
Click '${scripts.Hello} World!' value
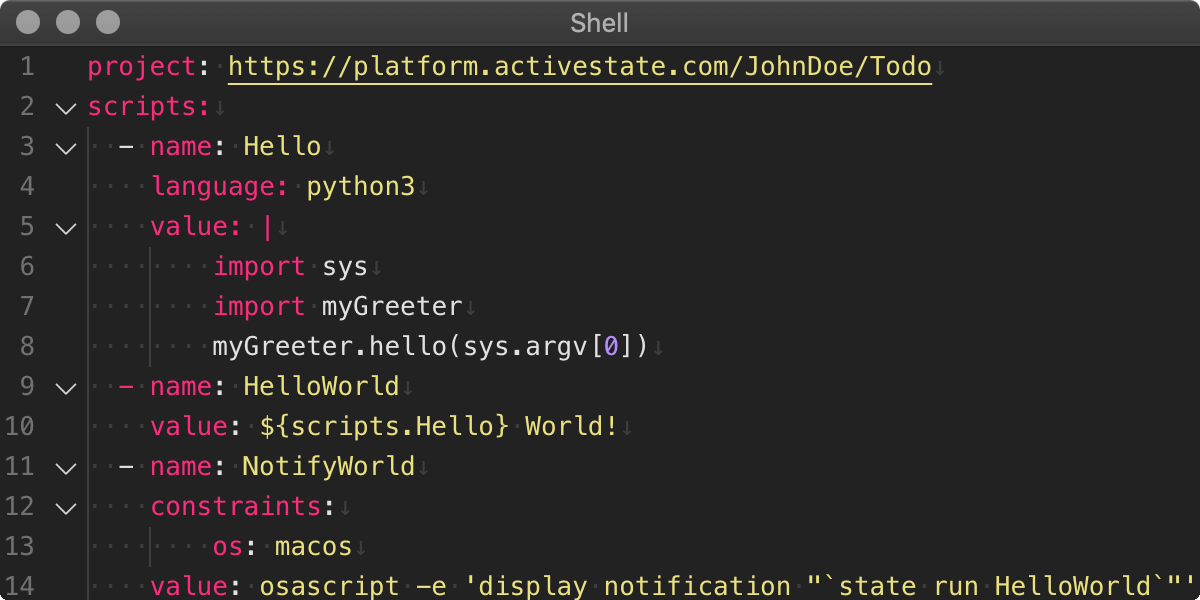pos(439,427)
